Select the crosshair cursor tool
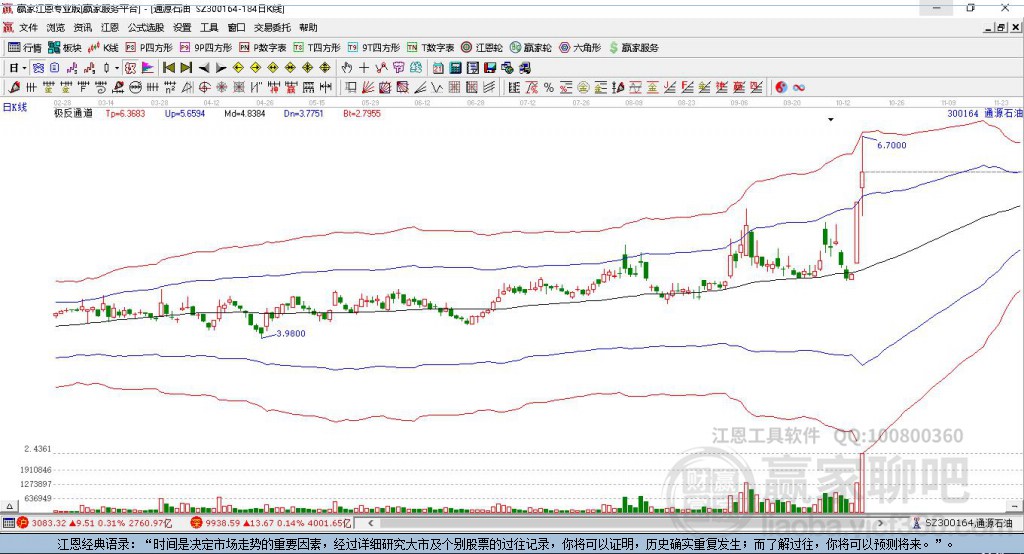 364,68
